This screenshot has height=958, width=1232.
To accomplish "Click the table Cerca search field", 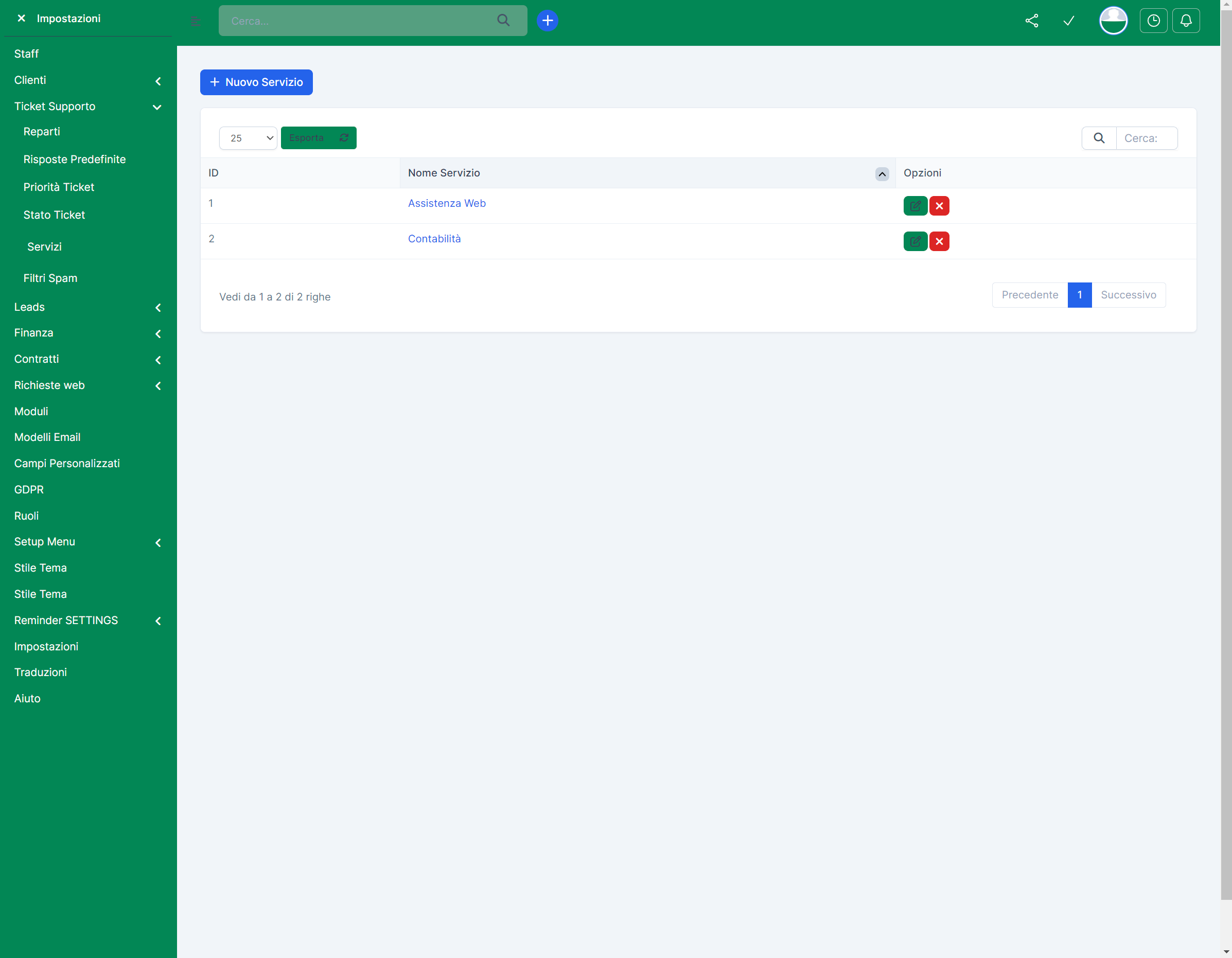I will [1146, 138].
